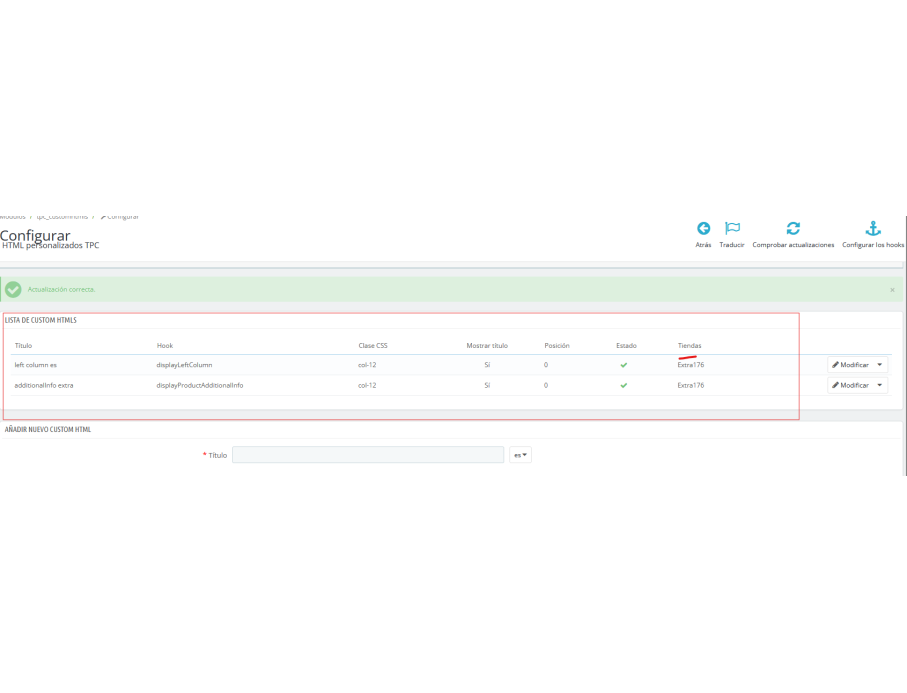
Task: Click col-12 in the left column es row
Action: pos(367,365)
